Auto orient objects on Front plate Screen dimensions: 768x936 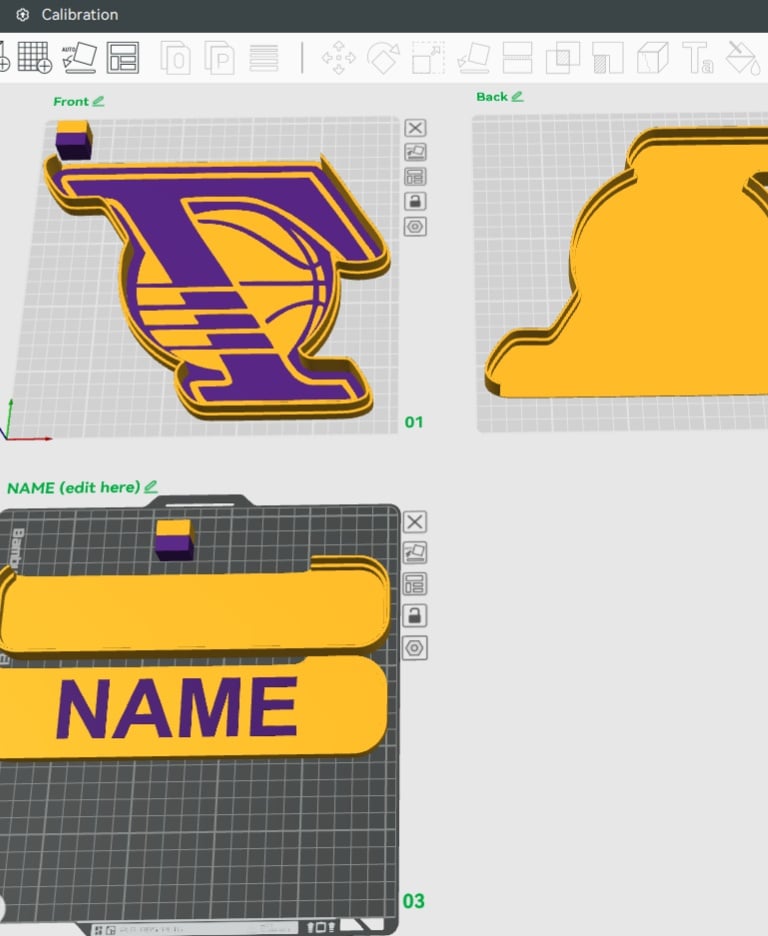[415, 152]
